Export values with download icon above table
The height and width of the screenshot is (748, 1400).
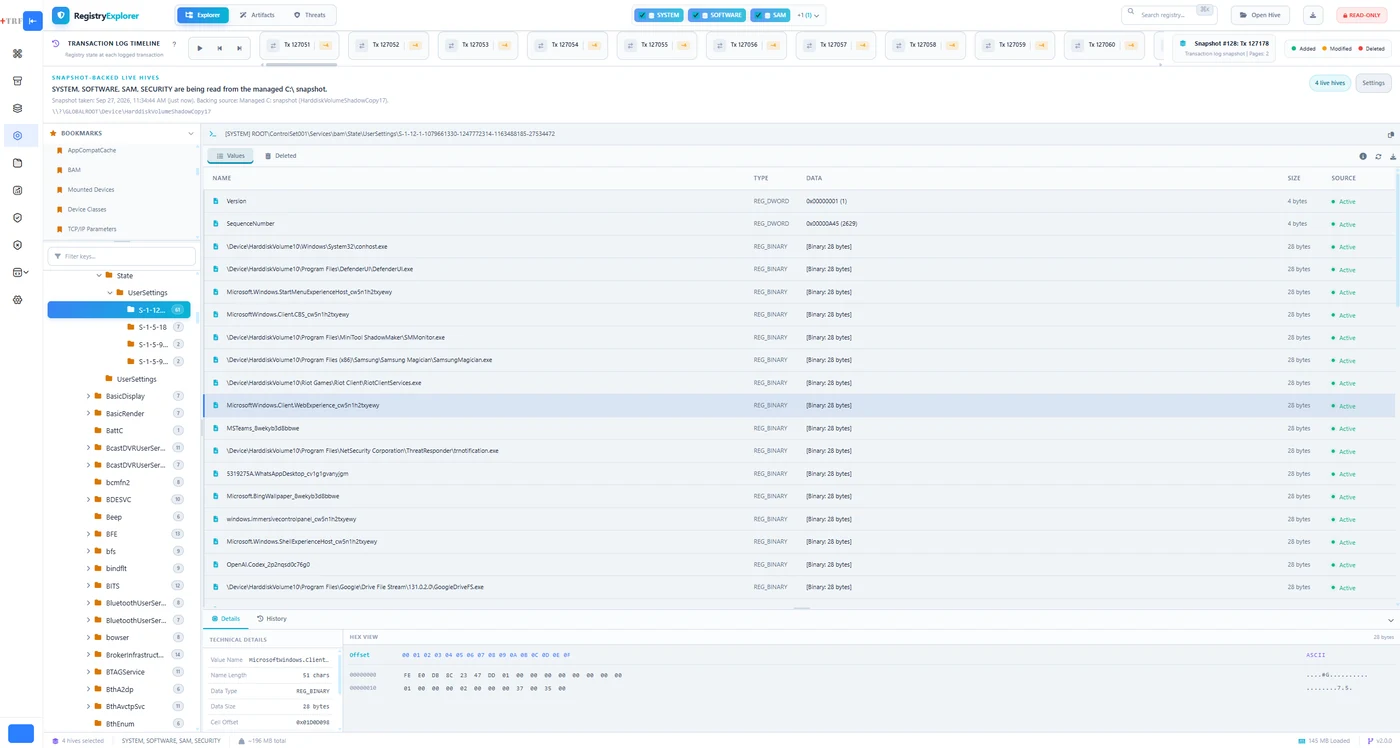[x=1392, y=156]
